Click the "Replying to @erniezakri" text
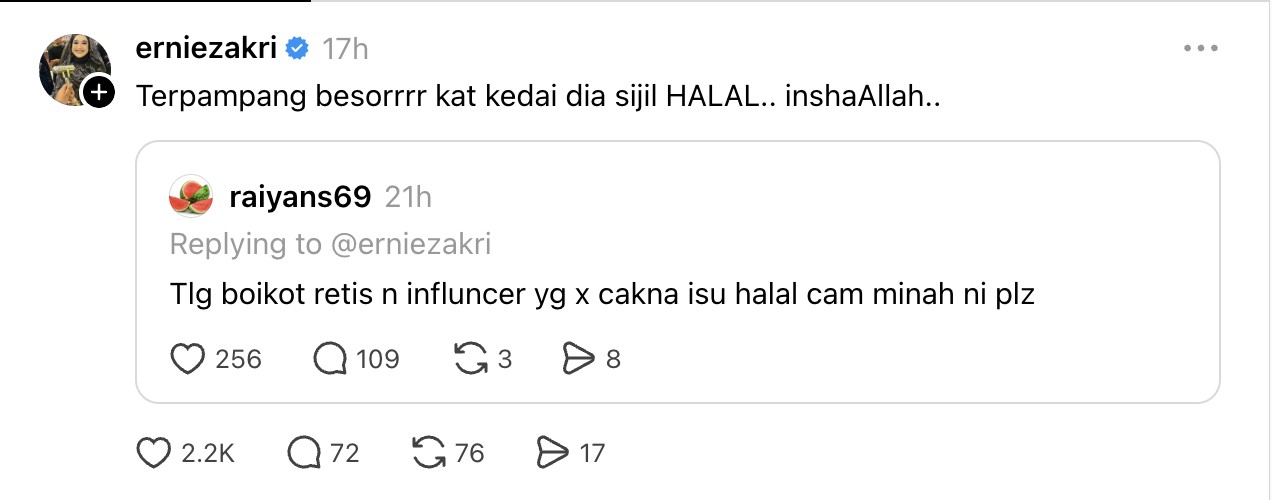Screen dimensions: 1272x500 330,244
